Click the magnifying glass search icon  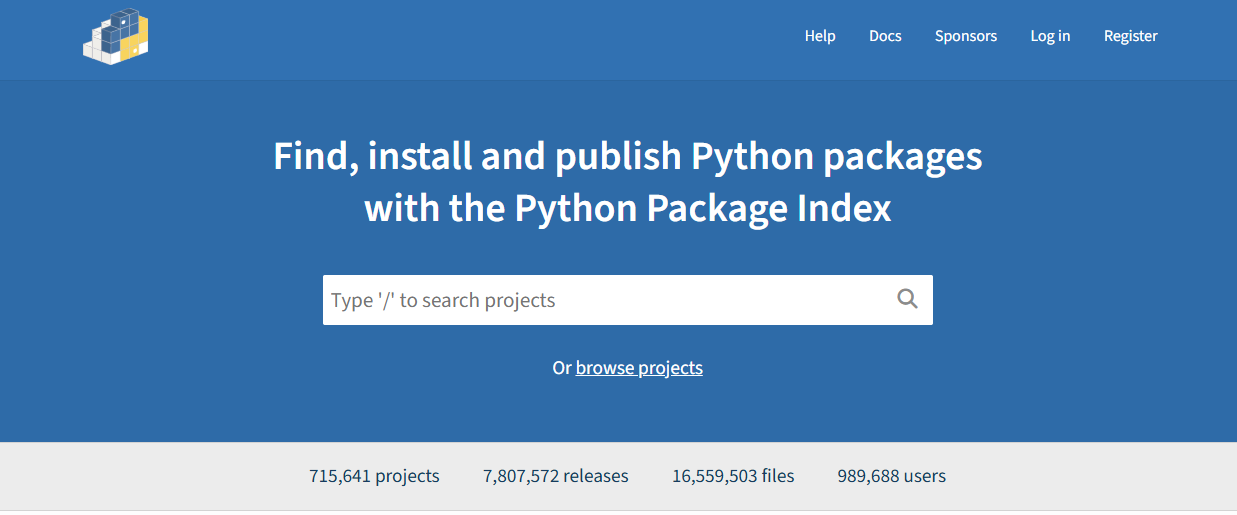tap(907, 299)
